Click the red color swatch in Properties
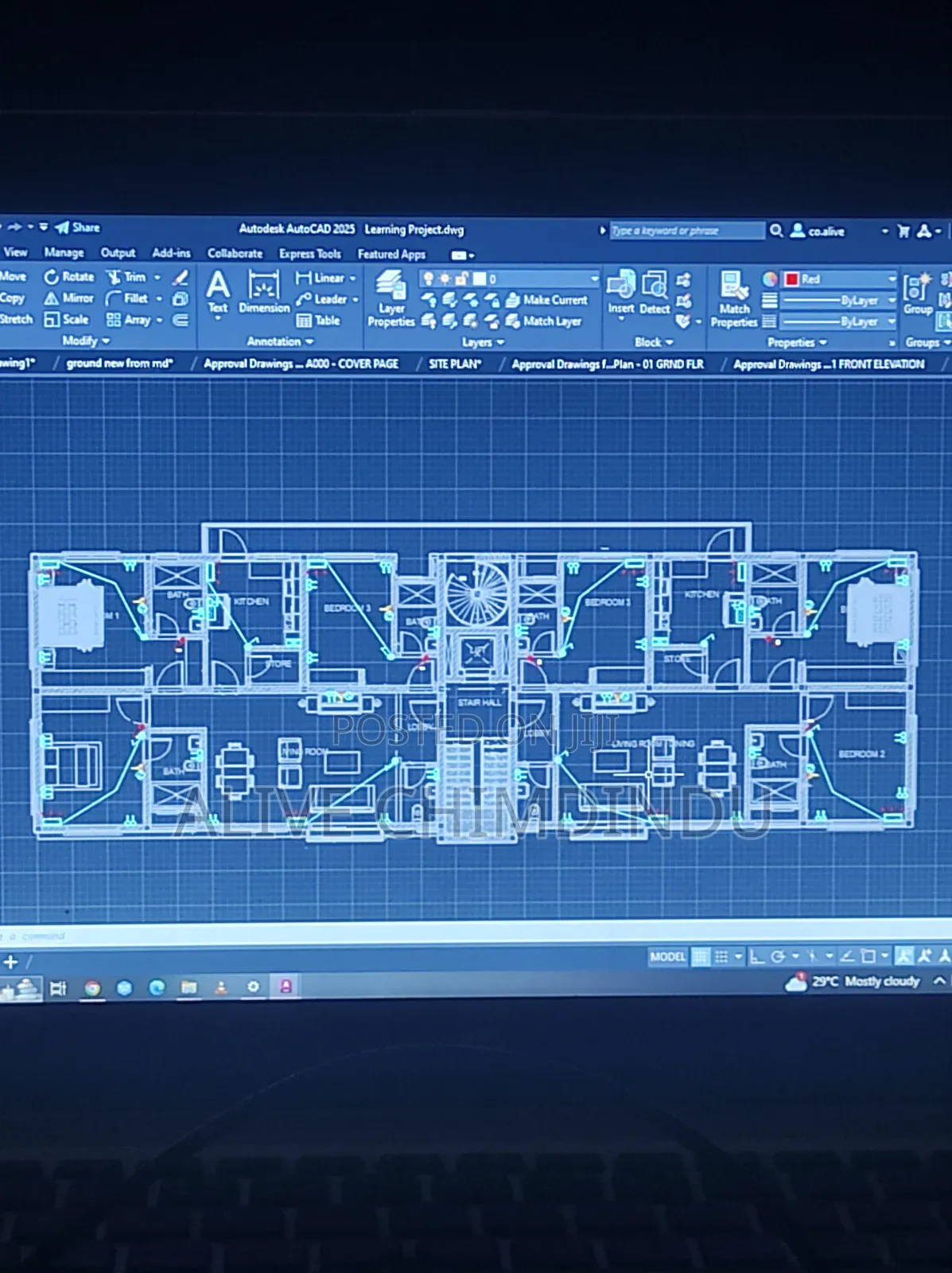This screenshot has width=952, height=1273. point(791,279)
